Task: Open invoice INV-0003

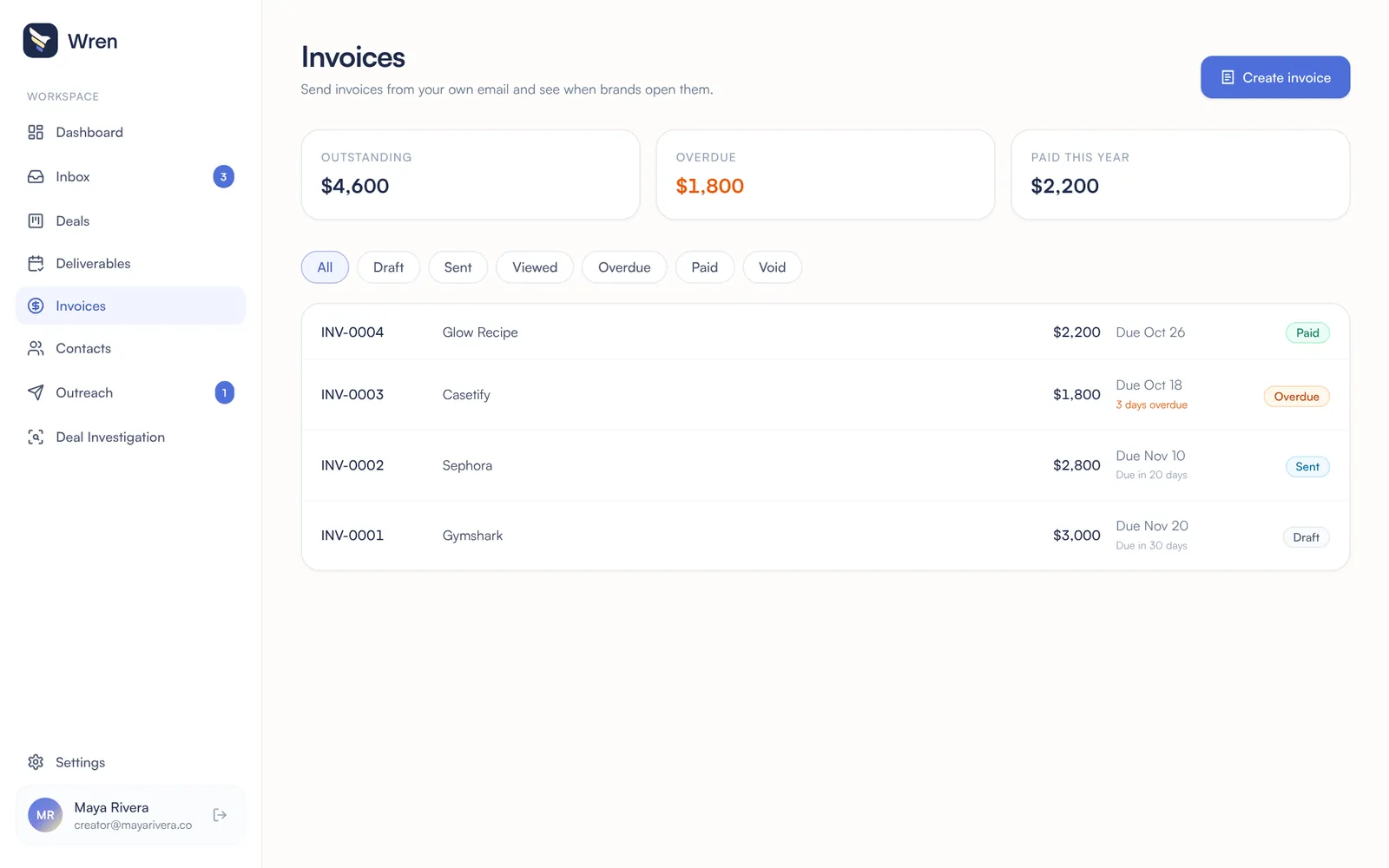Action: [825, 395]
